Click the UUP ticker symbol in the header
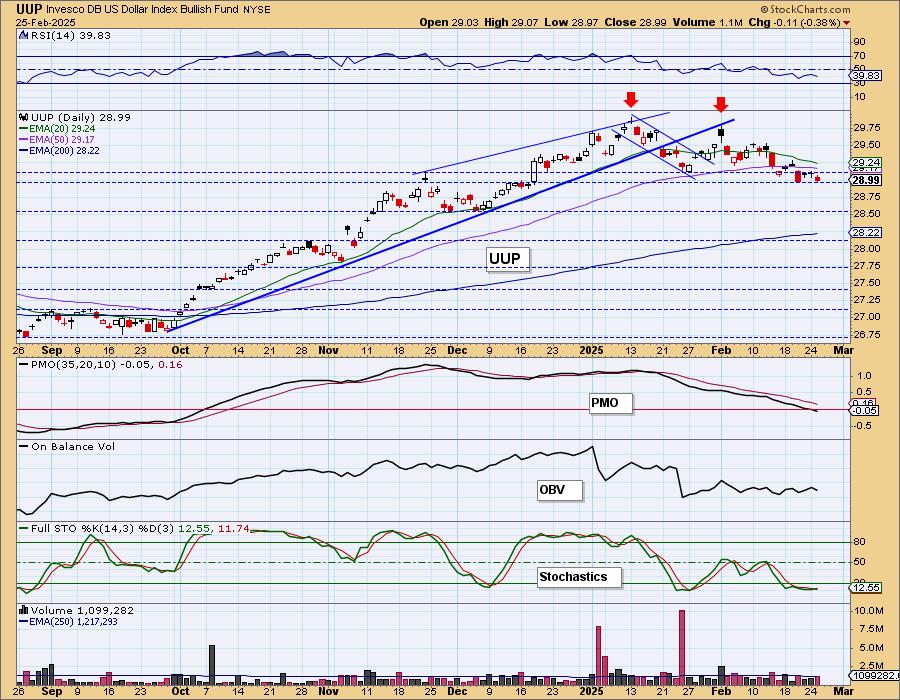 click(x=29, y=9)
